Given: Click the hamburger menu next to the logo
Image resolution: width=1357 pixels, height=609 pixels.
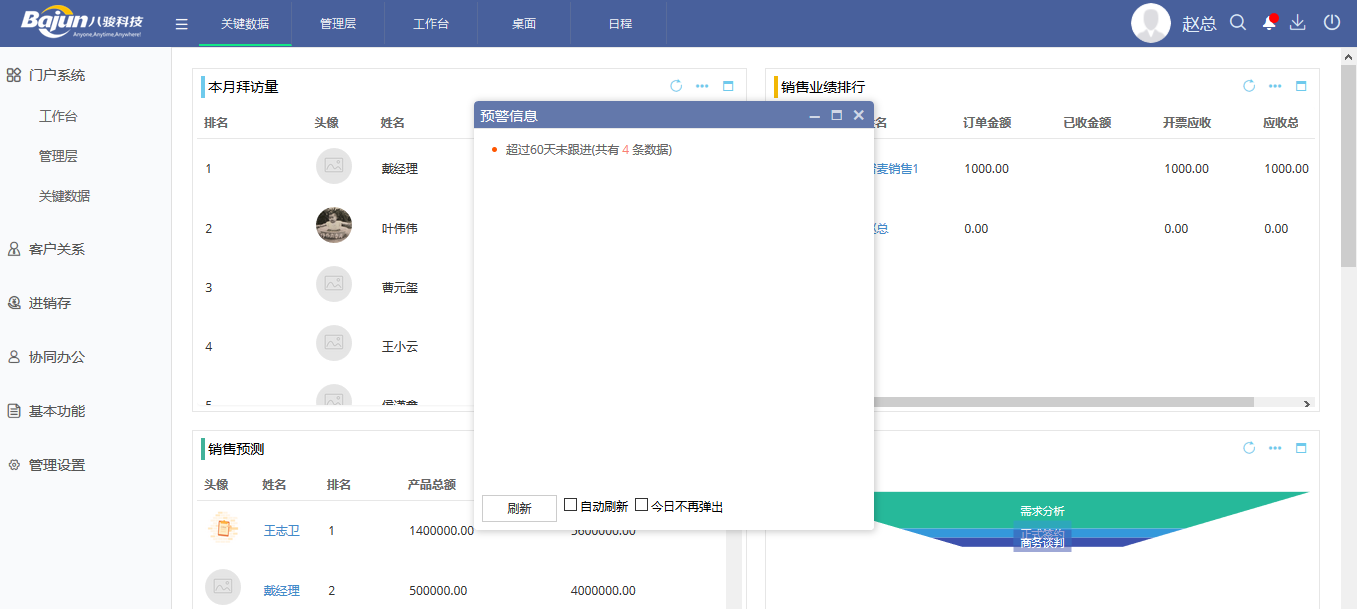Looking at the screenshot, I should pyautogui.click(x=181, y=21).
